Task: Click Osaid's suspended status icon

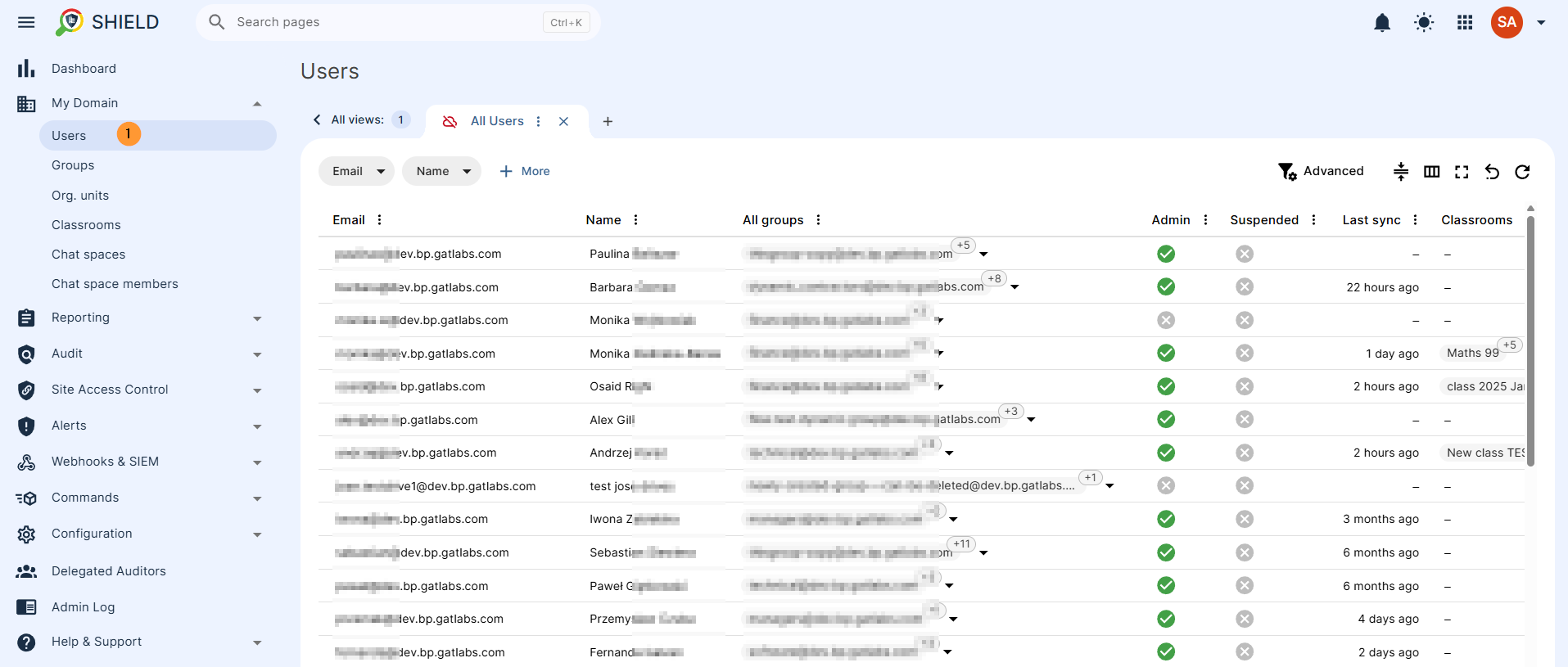Action: pyautogui.click(x=1245, y=386)
